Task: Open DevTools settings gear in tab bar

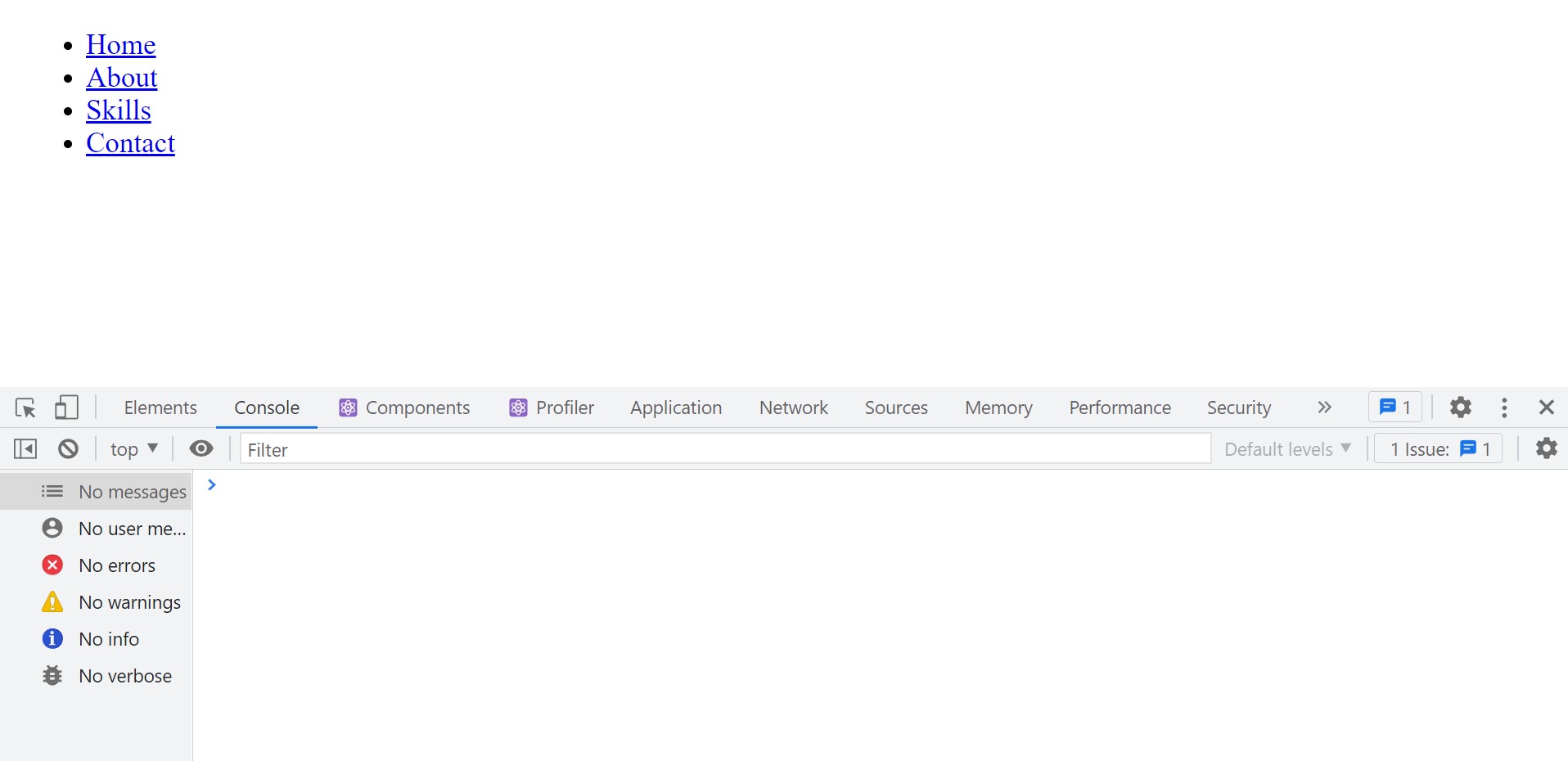Action: coord(1461,407)
